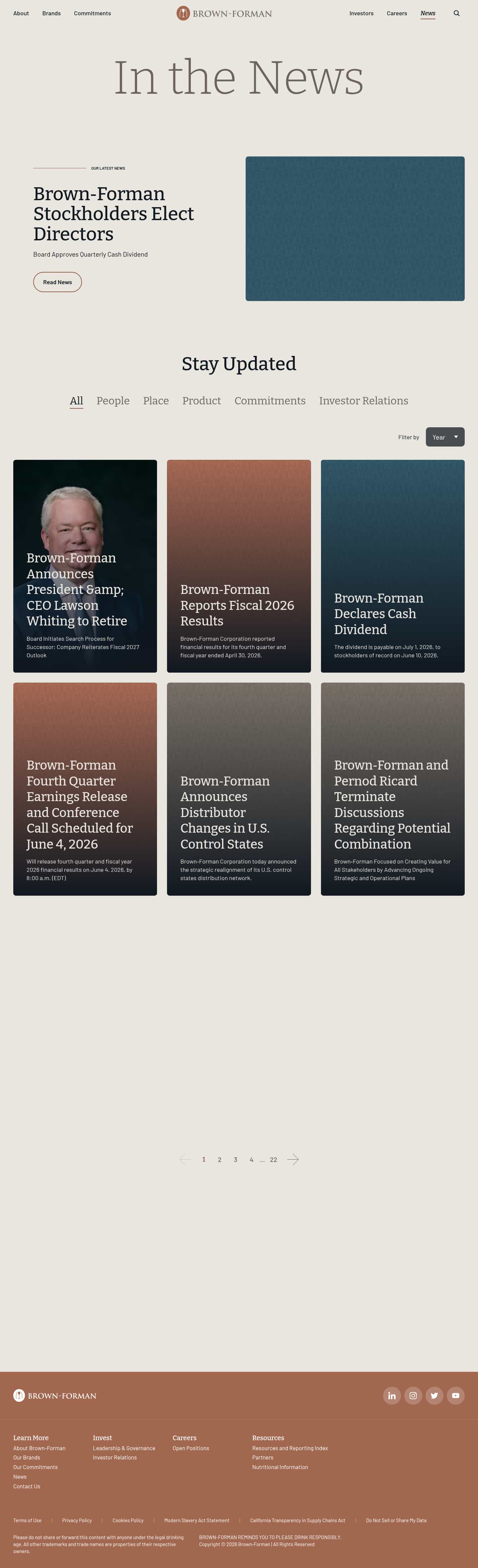Open Investors in the top navigation
This screenshot has width=478, height=1568.
362,13
